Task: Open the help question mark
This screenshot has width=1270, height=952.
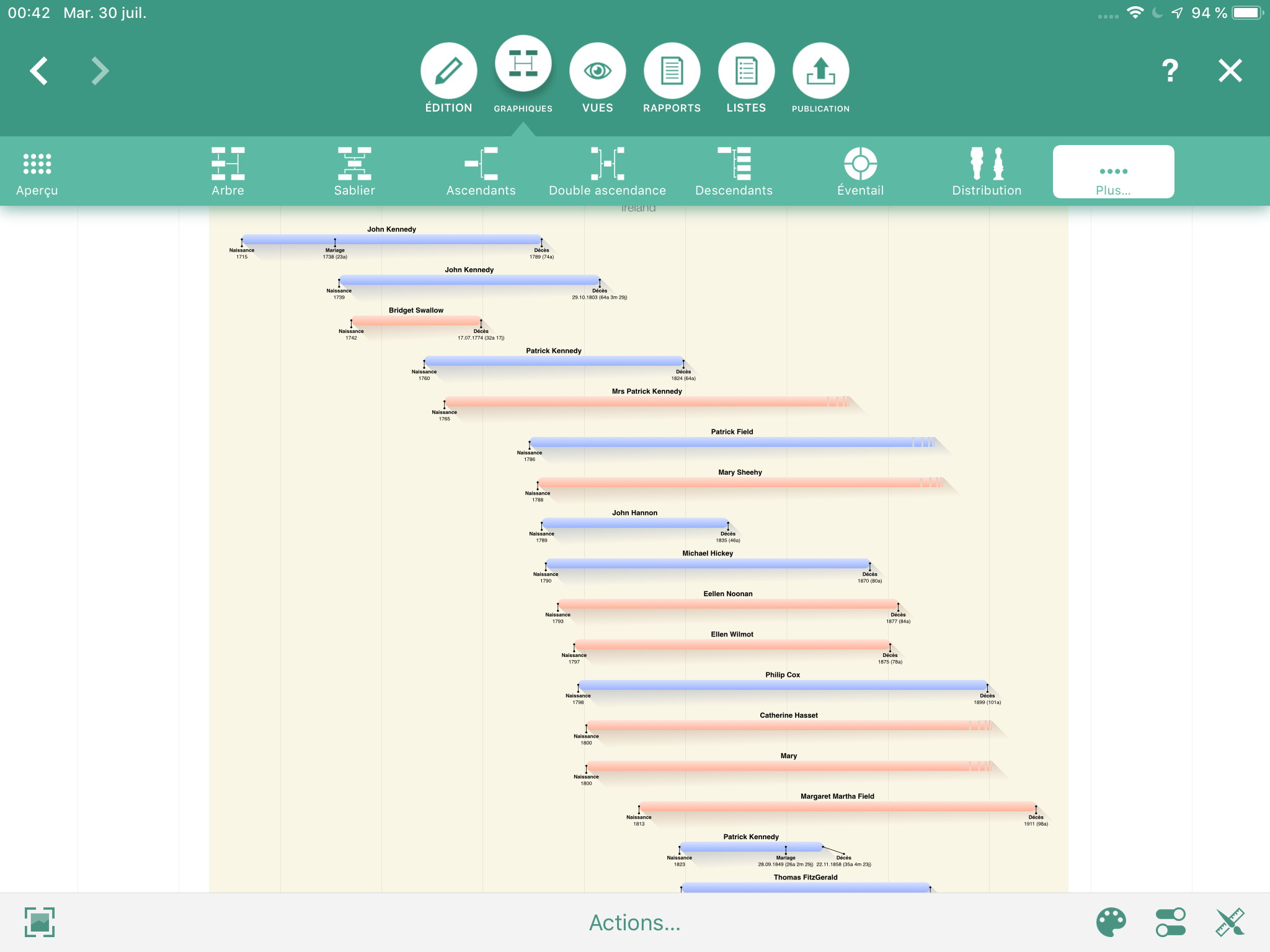Action: 1170,71
